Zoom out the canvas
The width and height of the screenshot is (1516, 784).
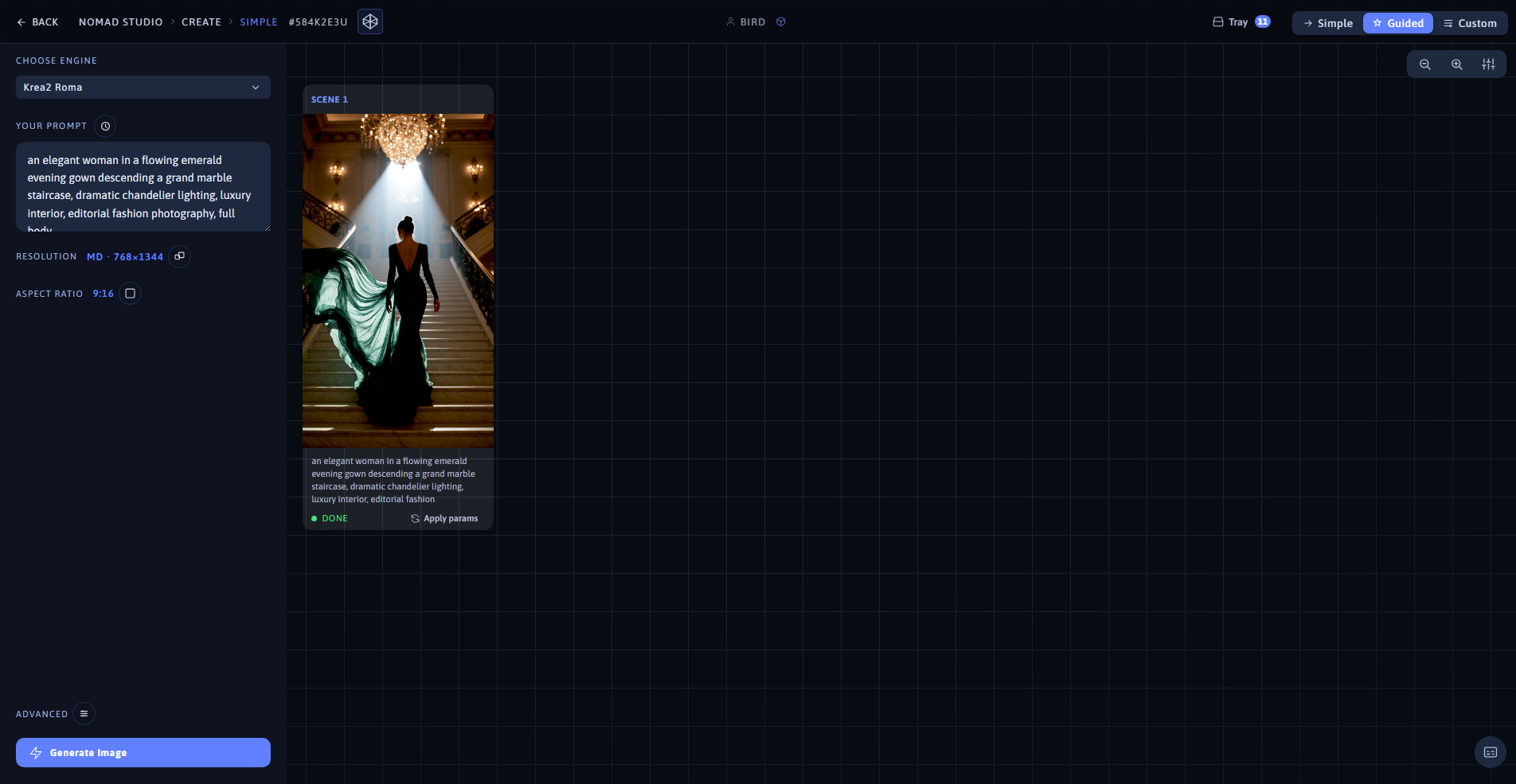(x=1425, y=64)
